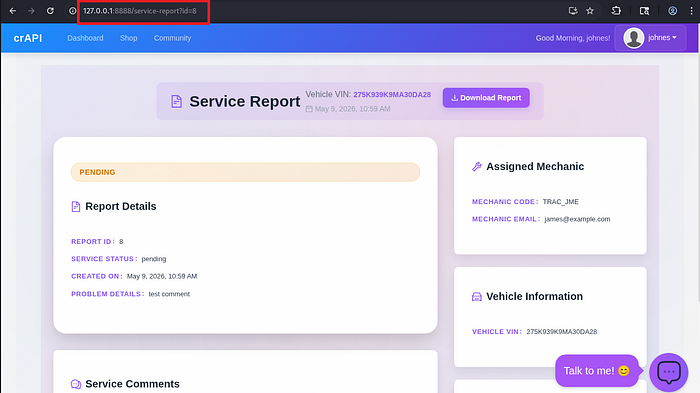Viewport: 700px width, 393px height.
Task: Click install app icon in address bar
Action: (573, 11)
